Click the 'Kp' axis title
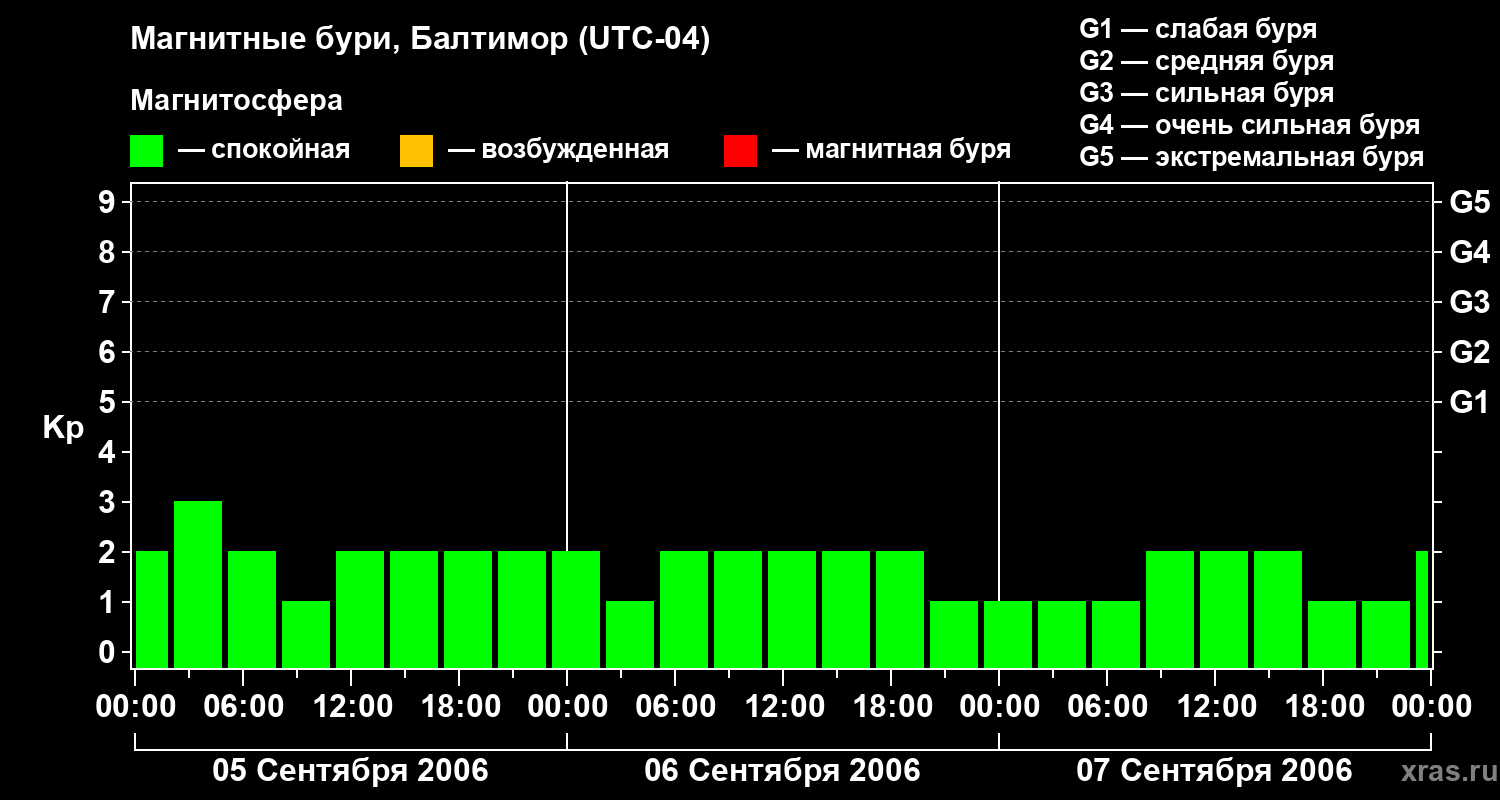This screenshot has height=800, width=1500. coord(64,428)
